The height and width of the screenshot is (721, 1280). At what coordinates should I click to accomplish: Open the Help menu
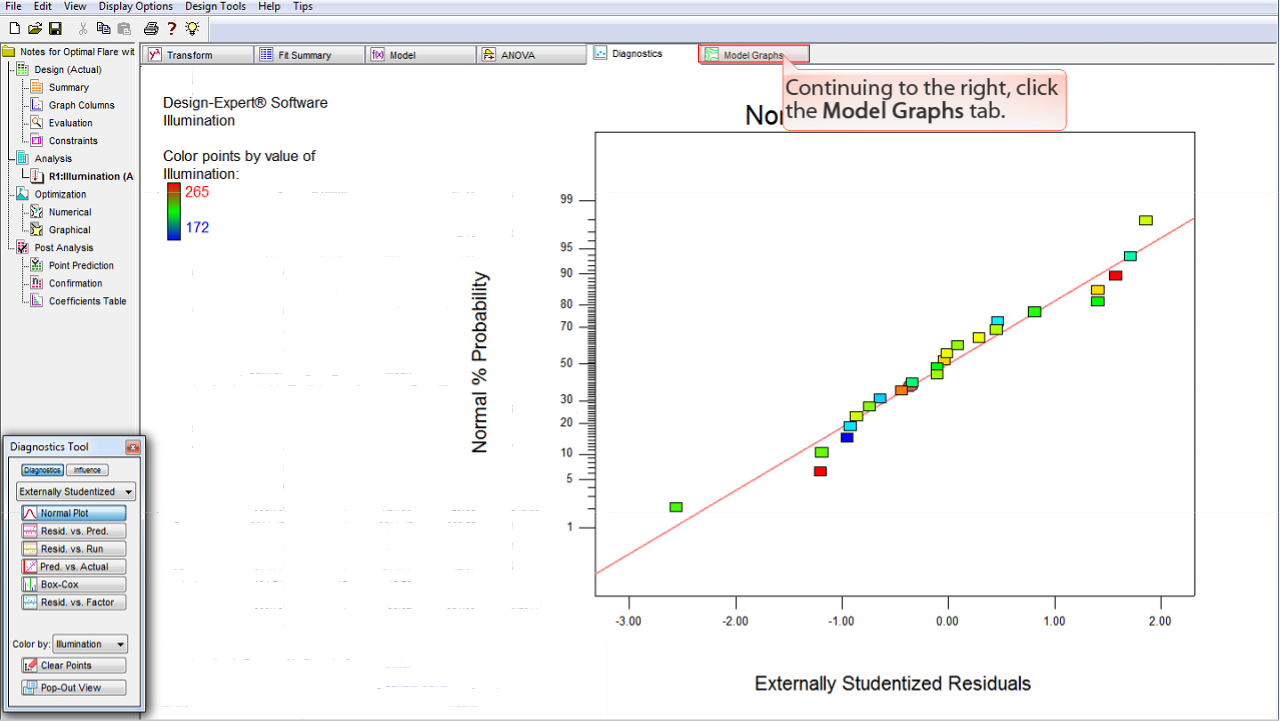click(x=269, y=6)
